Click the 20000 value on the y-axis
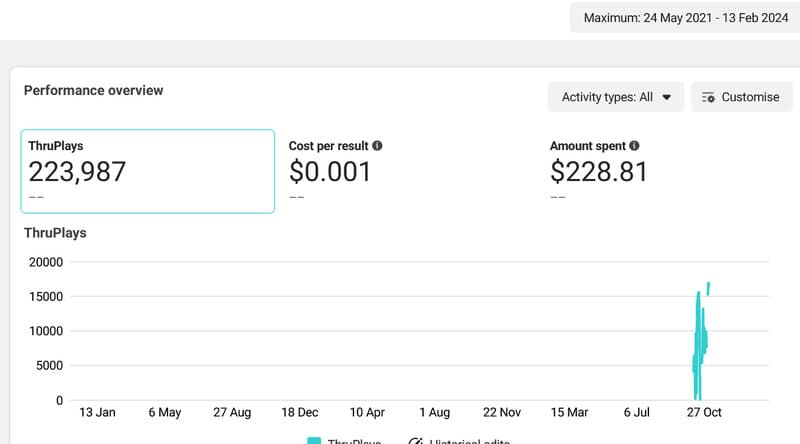 [x=45, y=262]
